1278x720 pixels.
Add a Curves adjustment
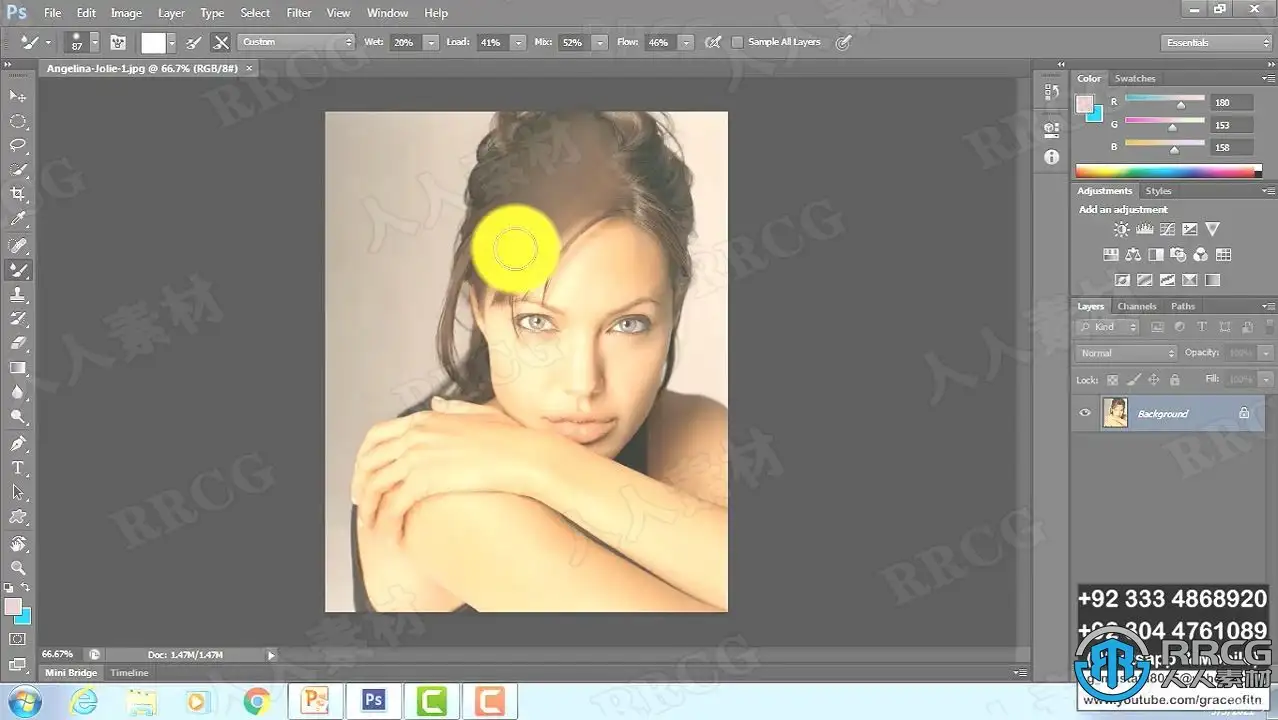[1167, 229]
